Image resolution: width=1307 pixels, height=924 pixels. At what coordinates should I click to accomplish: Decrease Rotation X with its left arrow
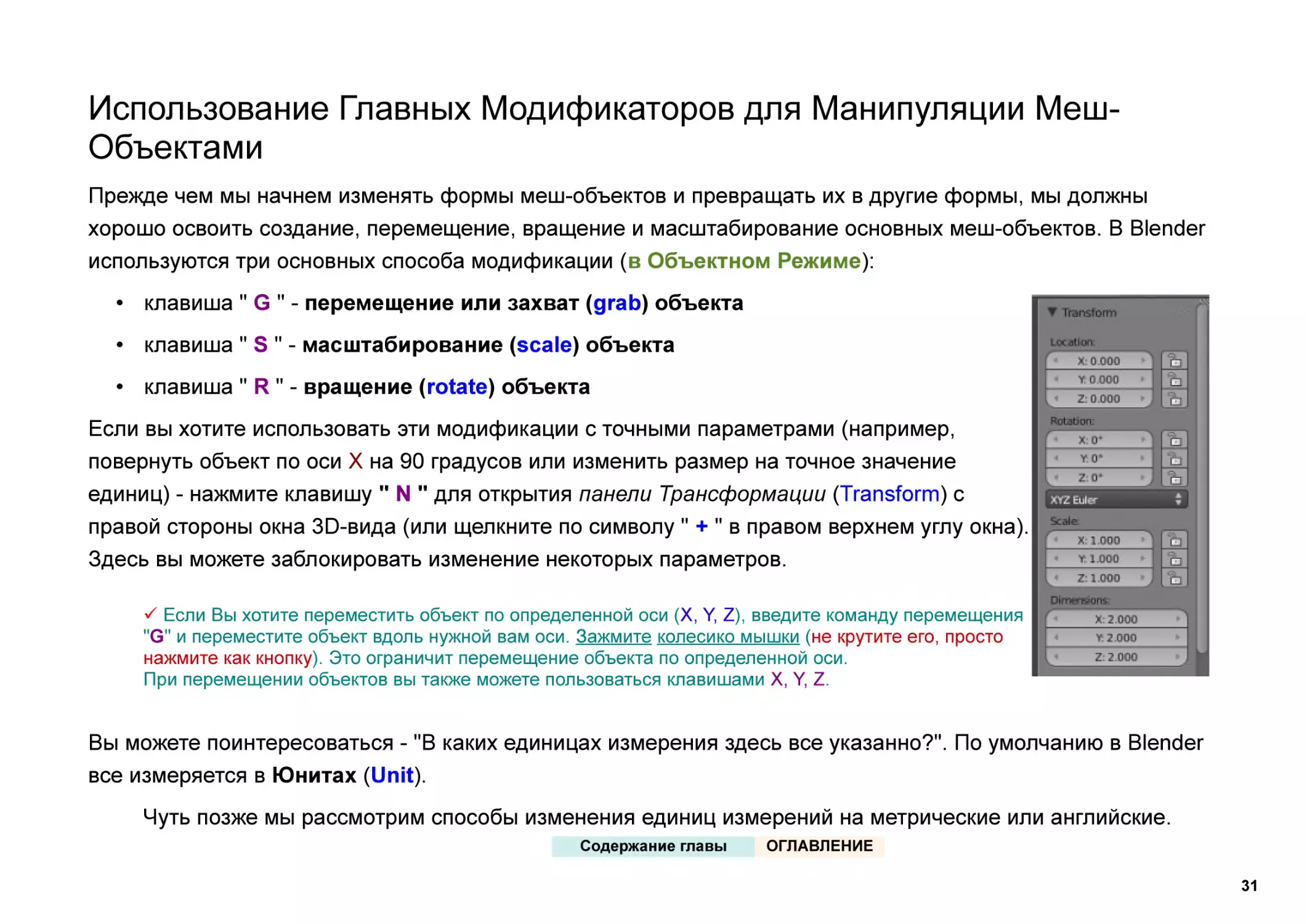1056,440
